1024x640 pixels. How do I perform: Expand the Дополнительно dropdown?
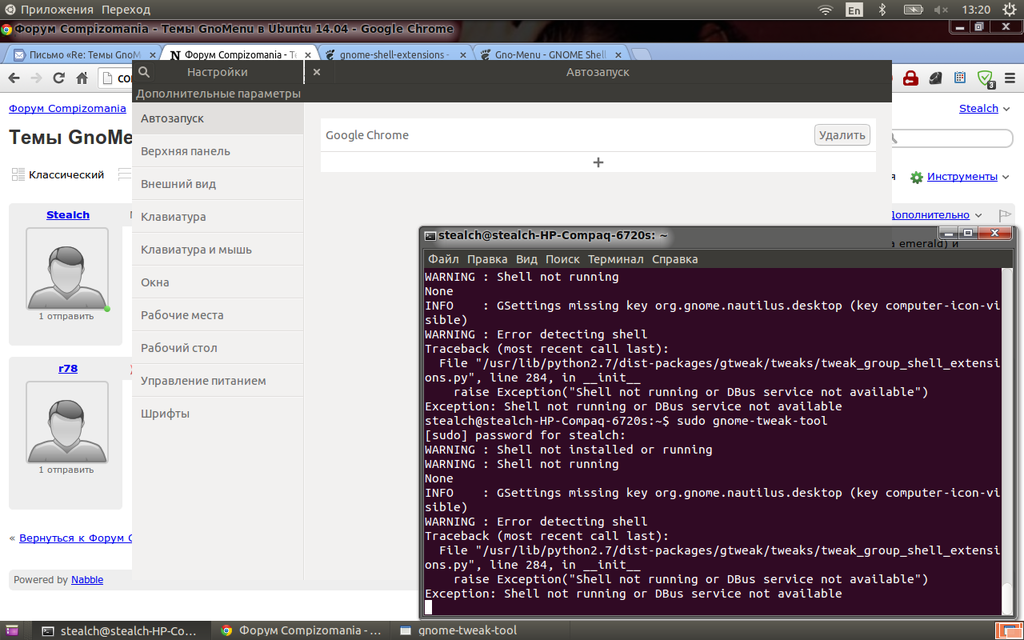pyautogui.click(x=978, y=215)
